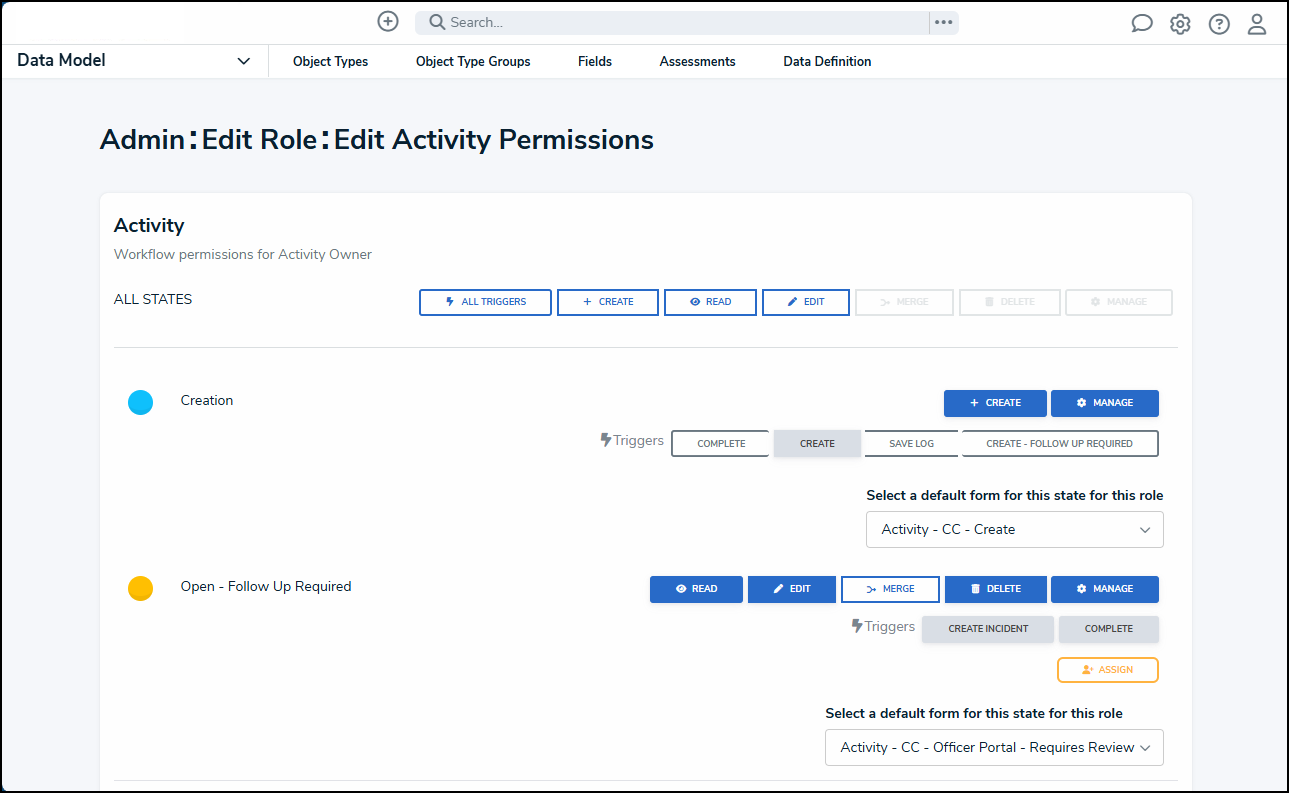Open the chat bubble icon

pos(1142,24)
